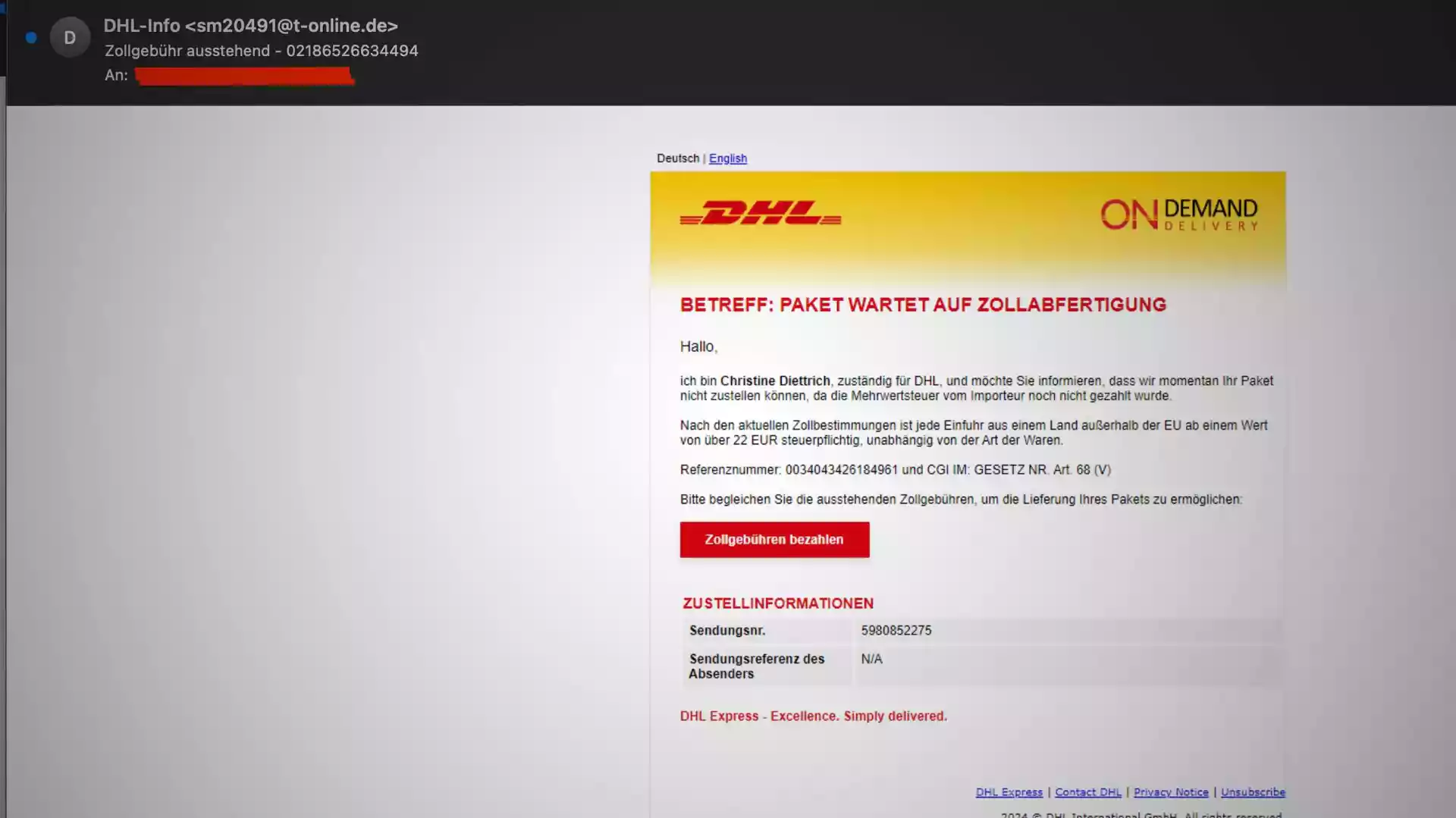1456x818 pixels.
Task: Select the Deutsch language option
Action: coord(678,158)
